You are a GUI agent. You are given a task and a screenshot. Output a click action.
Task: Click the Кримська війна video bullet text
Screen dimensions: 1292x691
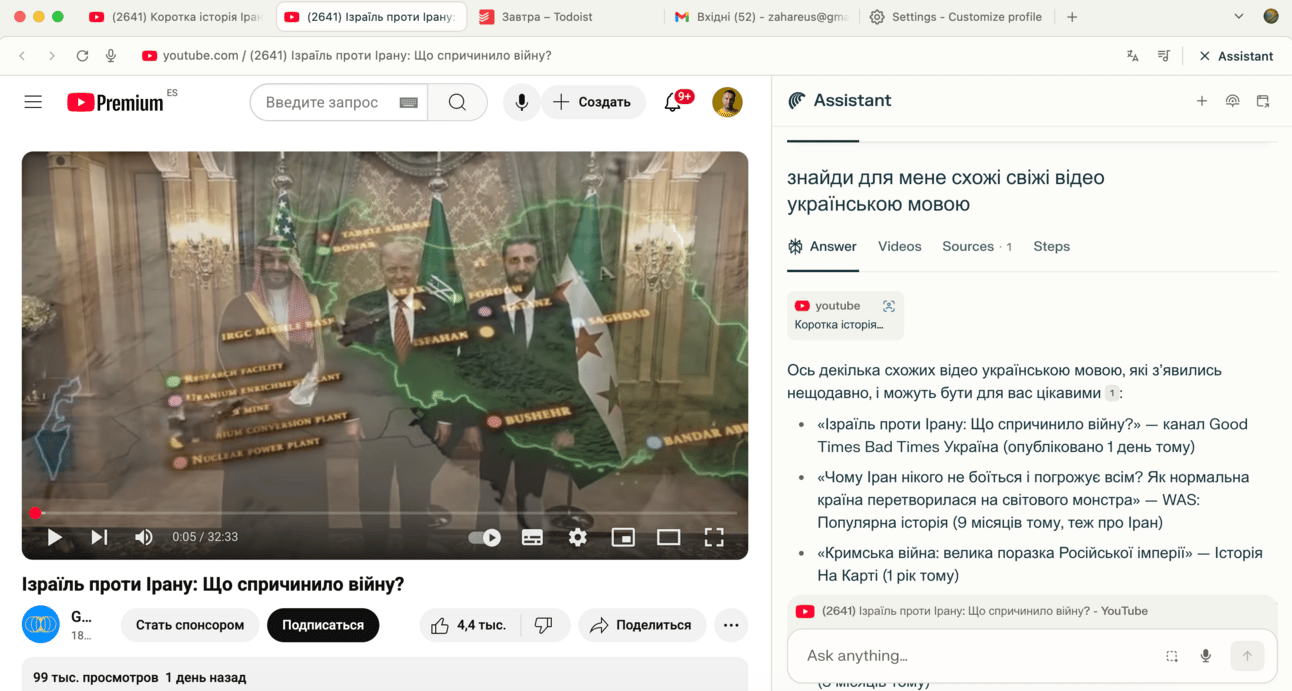coord(1040,564)
